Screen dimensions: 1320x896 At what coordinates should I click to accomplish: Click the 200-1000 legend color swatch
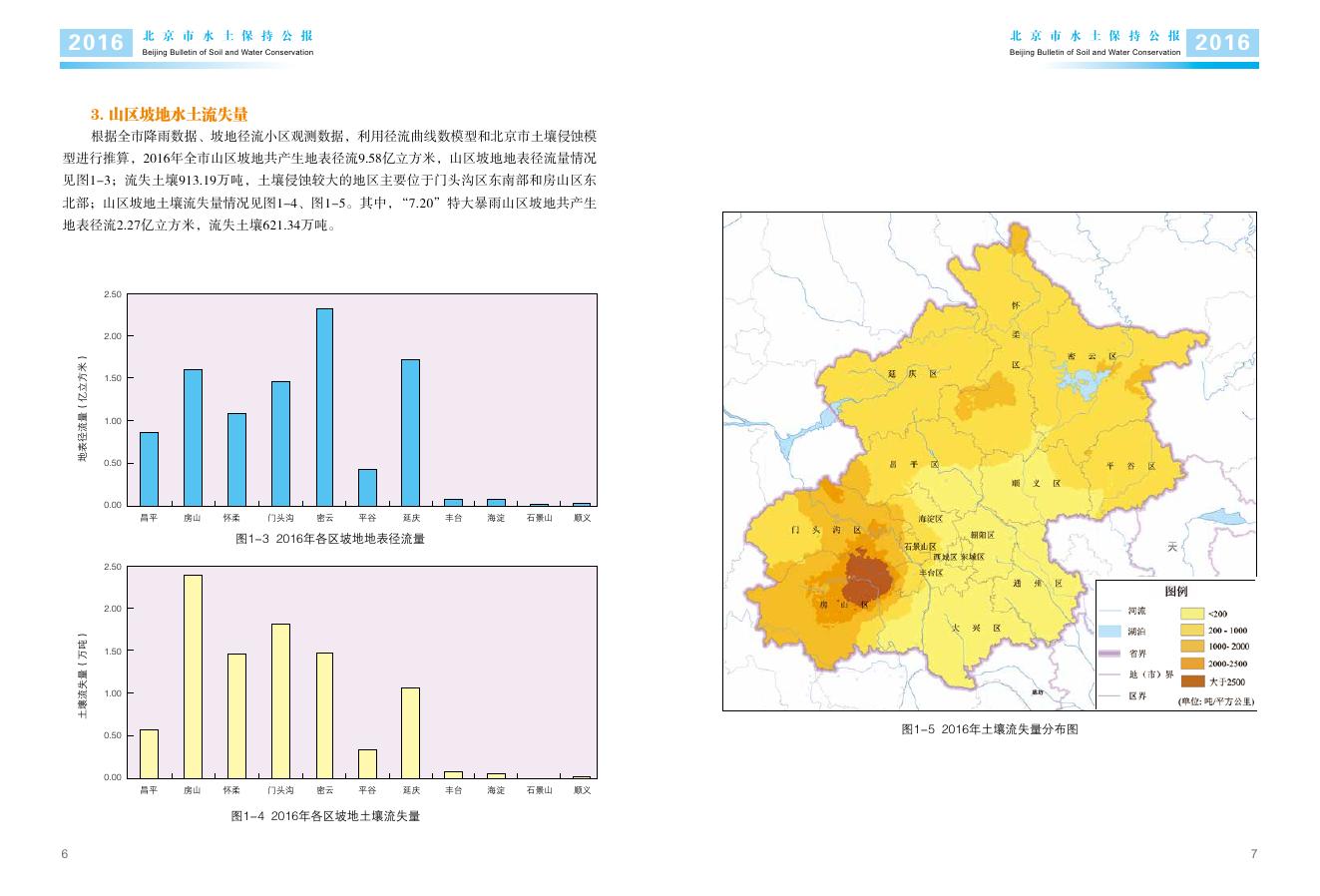tap(1192, 630)
